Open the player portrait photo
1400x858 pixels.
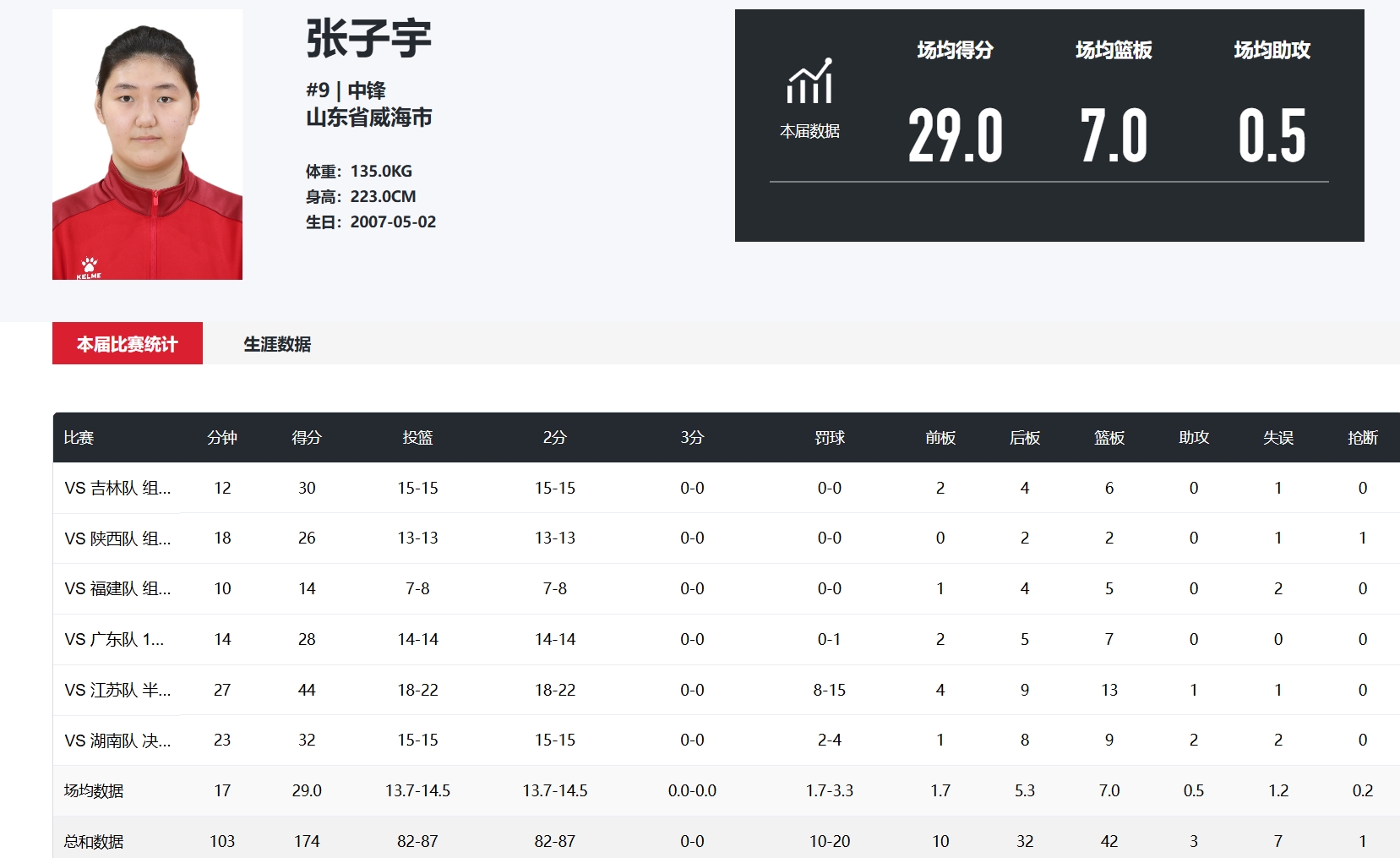coord(147,145)
